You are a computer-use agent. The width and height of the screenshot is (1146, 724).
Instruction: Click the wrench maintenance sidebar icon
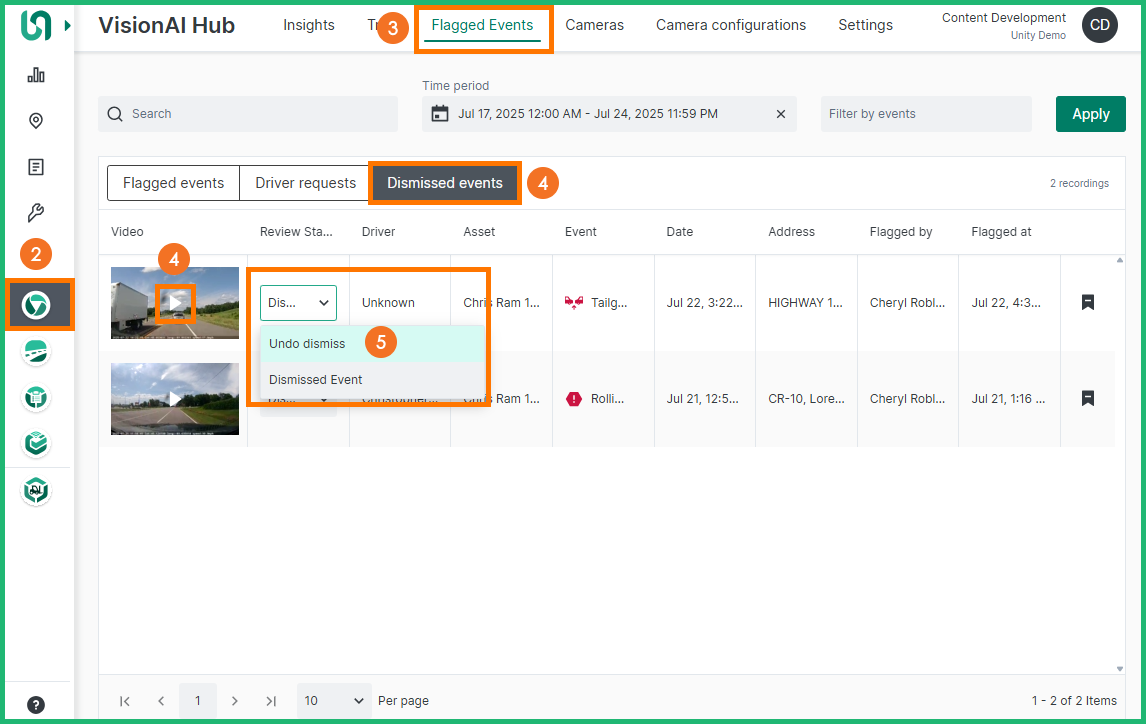pyautogui.click(x=36, y=212)
